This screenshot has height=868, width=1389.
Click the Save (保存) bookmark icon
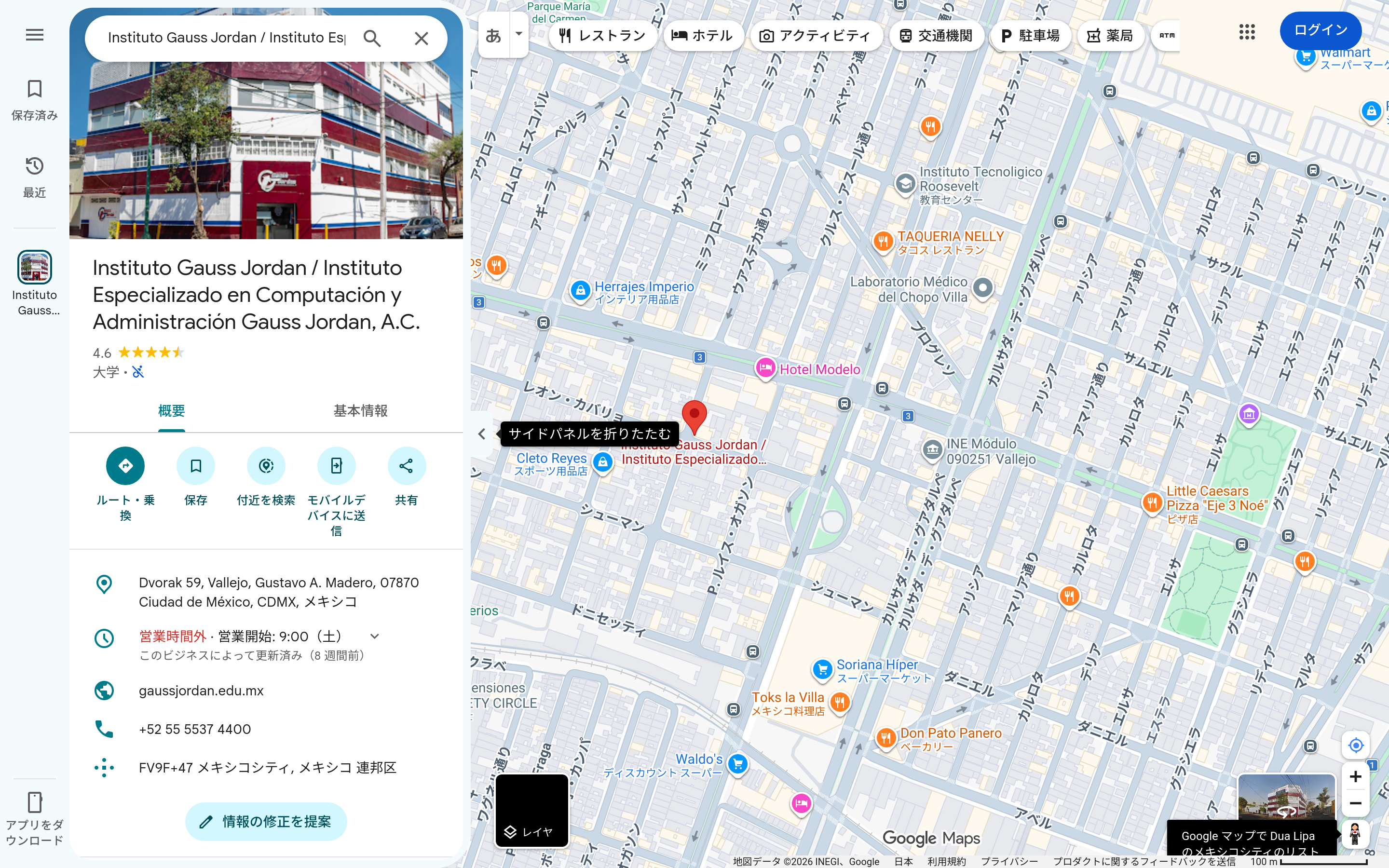(x=196, y=465)
